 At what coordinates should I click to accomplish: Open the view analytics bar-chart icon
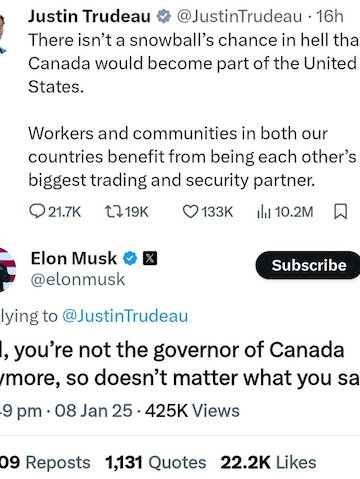[263, 211]
